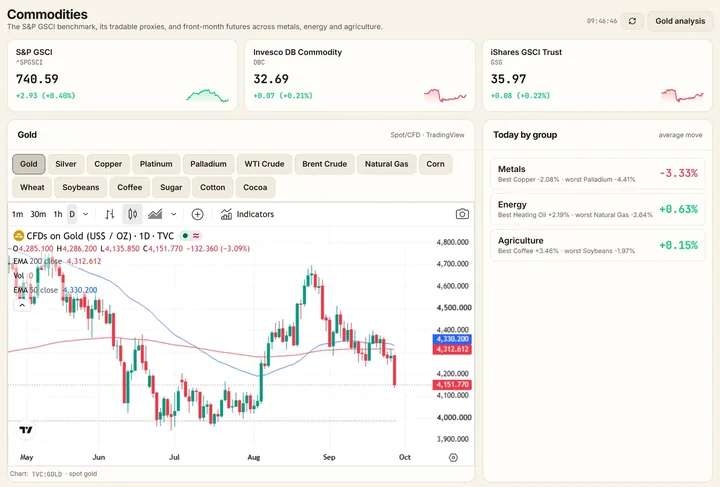Open the Metals group row
This screenshot has width=720, height=487.
coord(597,174)
